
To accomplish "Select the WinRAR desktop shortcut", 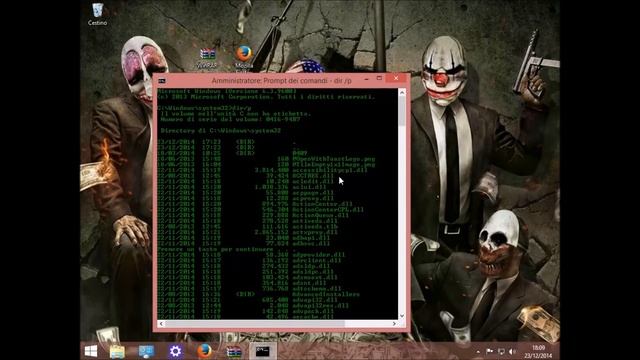I will pyautogui.click(x=207, y=58).
